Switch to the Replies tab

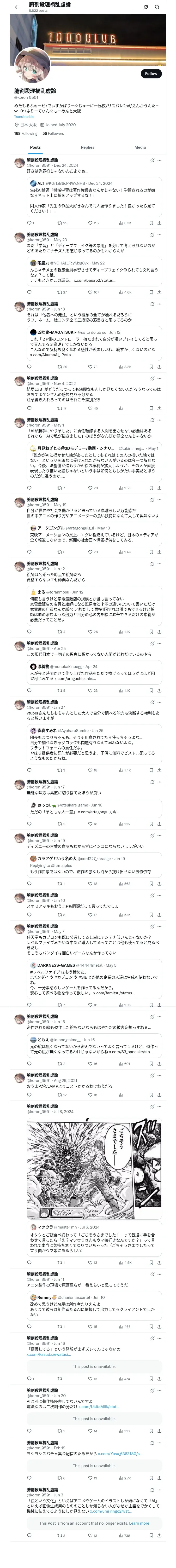(x=87, y=147)
